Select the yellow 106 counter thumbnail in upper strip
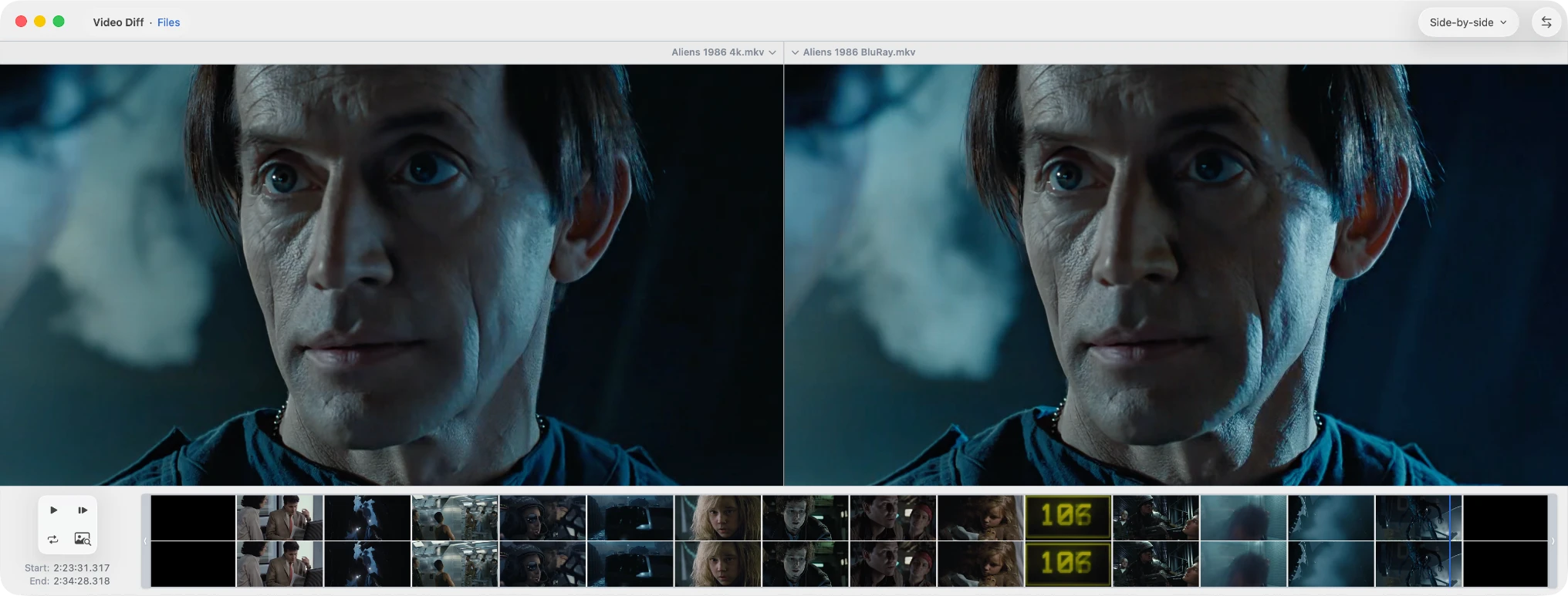Viewport: 1568px width, 596px height. 1068,517
